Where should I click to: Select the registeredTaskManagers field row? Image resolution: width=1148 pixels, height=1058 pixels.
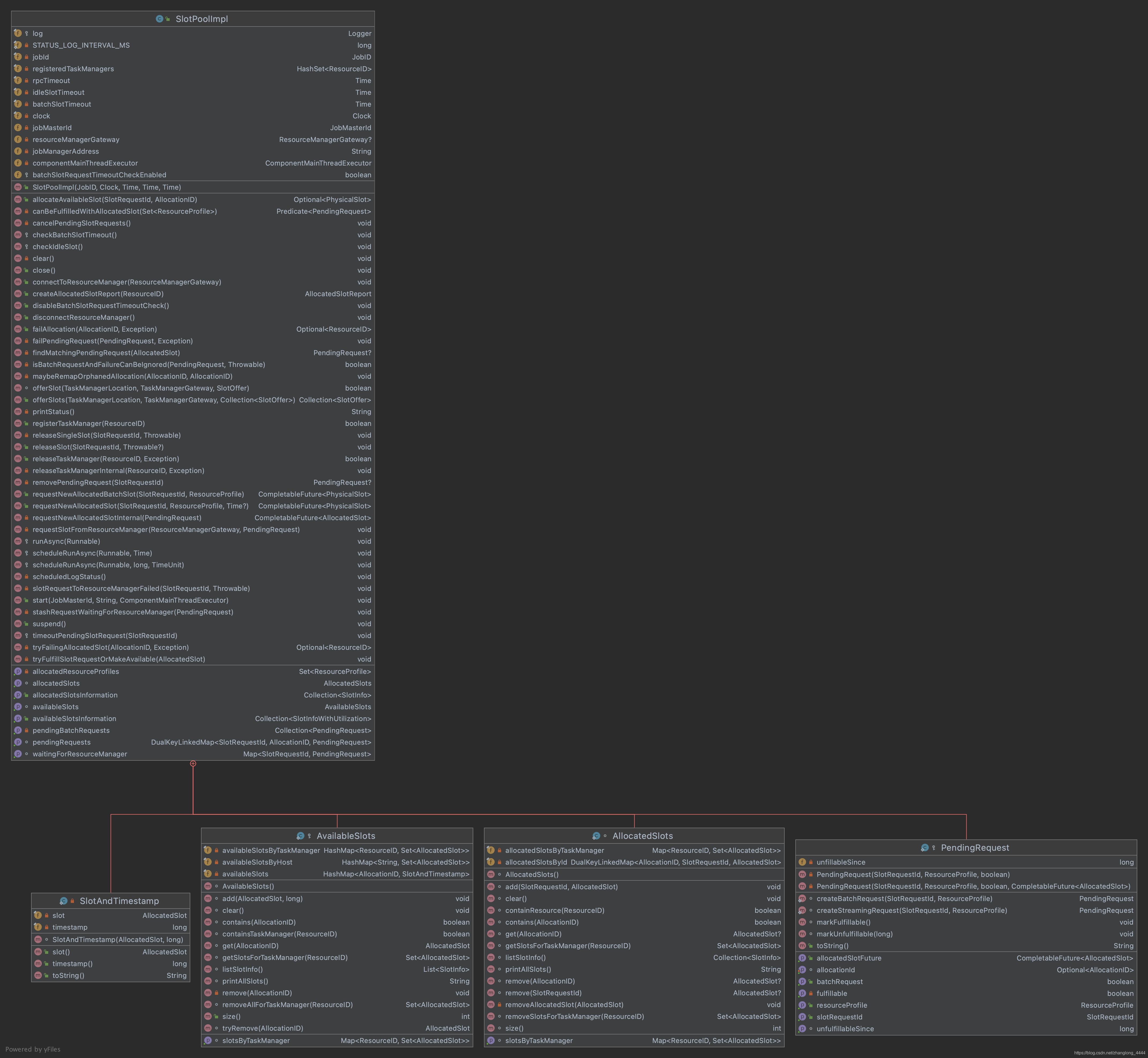click(193, 69)
